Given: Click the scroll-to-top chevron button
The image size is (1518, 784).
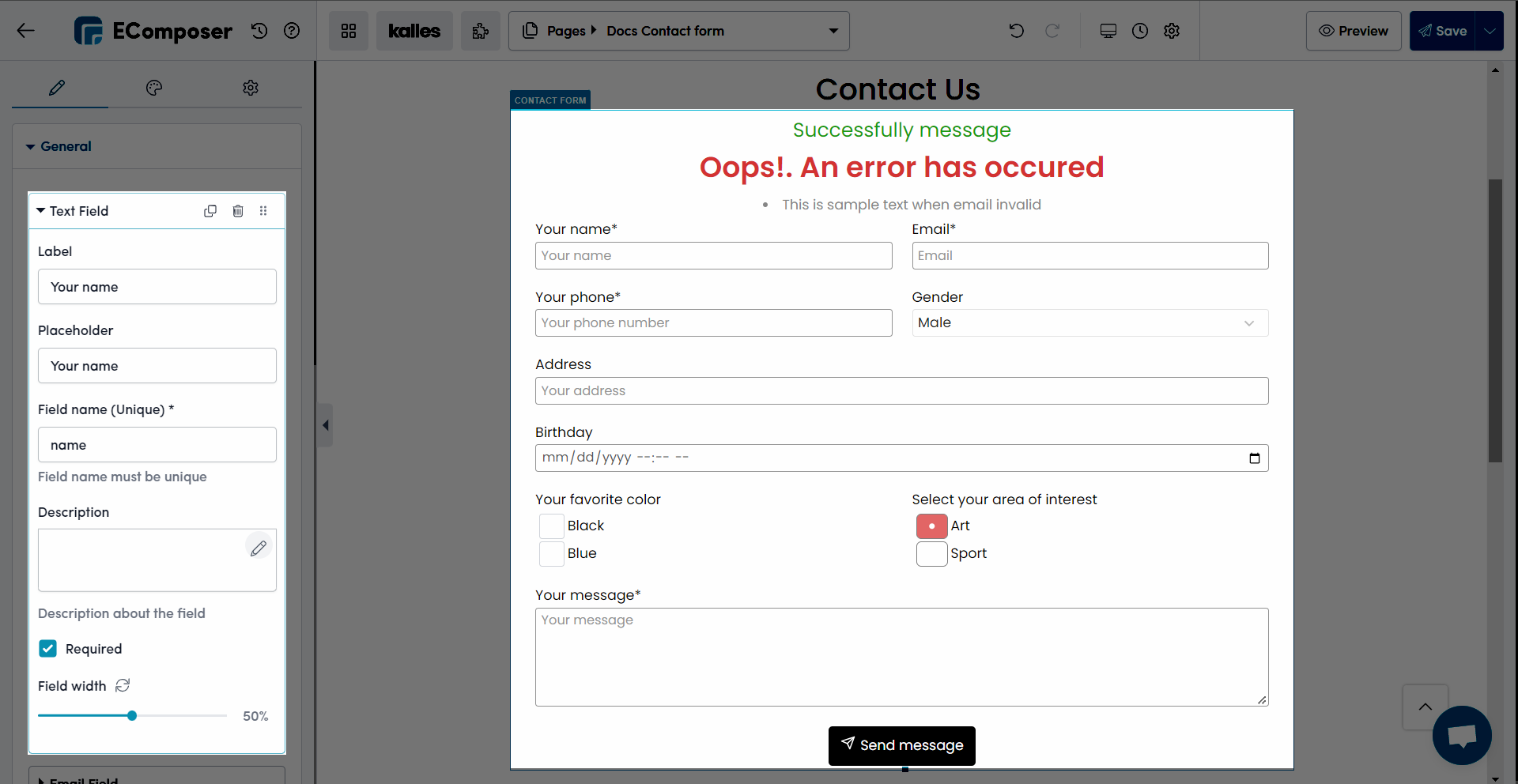Looking at the screenshot, I should point(1425,707).
